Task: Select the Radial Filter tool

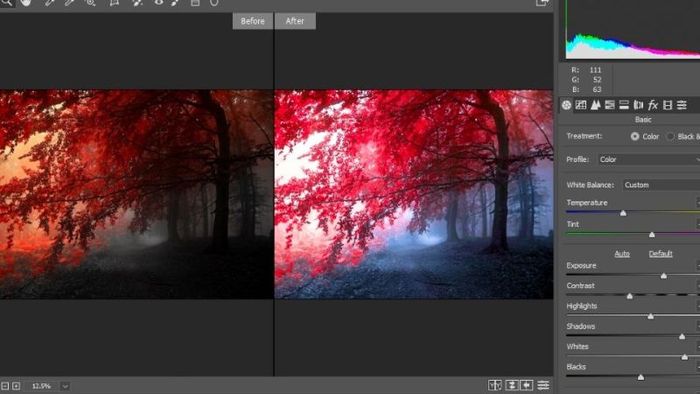Action: click(x=214, y=2)
